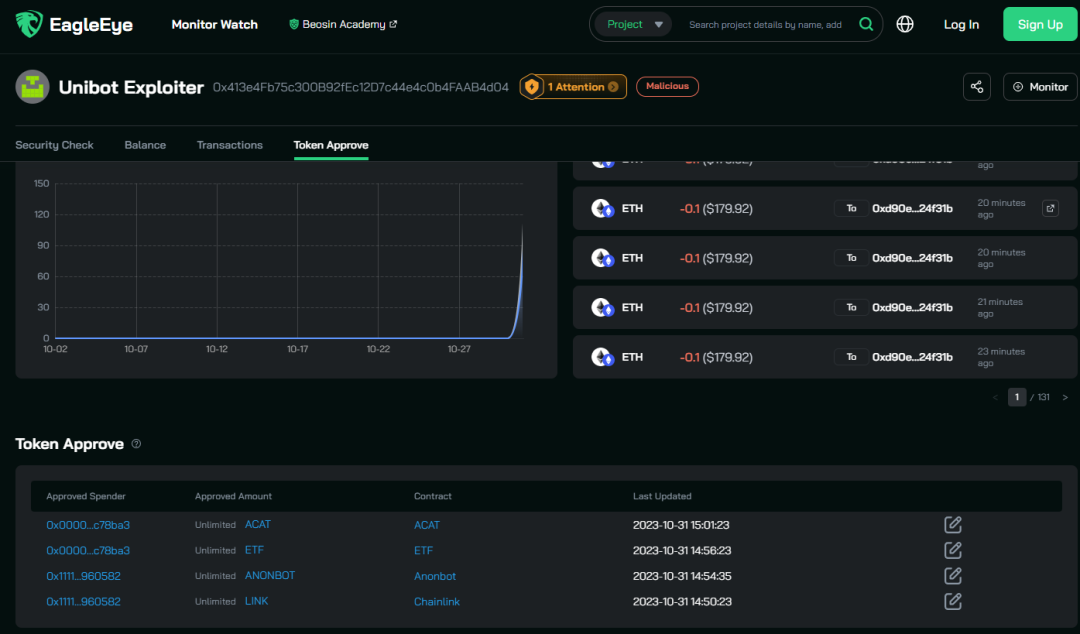Screen dimensions: 1080x634
Task: Click edit icon for Chainlink approval
Action: pyautogui.click(x=953, y=601)
